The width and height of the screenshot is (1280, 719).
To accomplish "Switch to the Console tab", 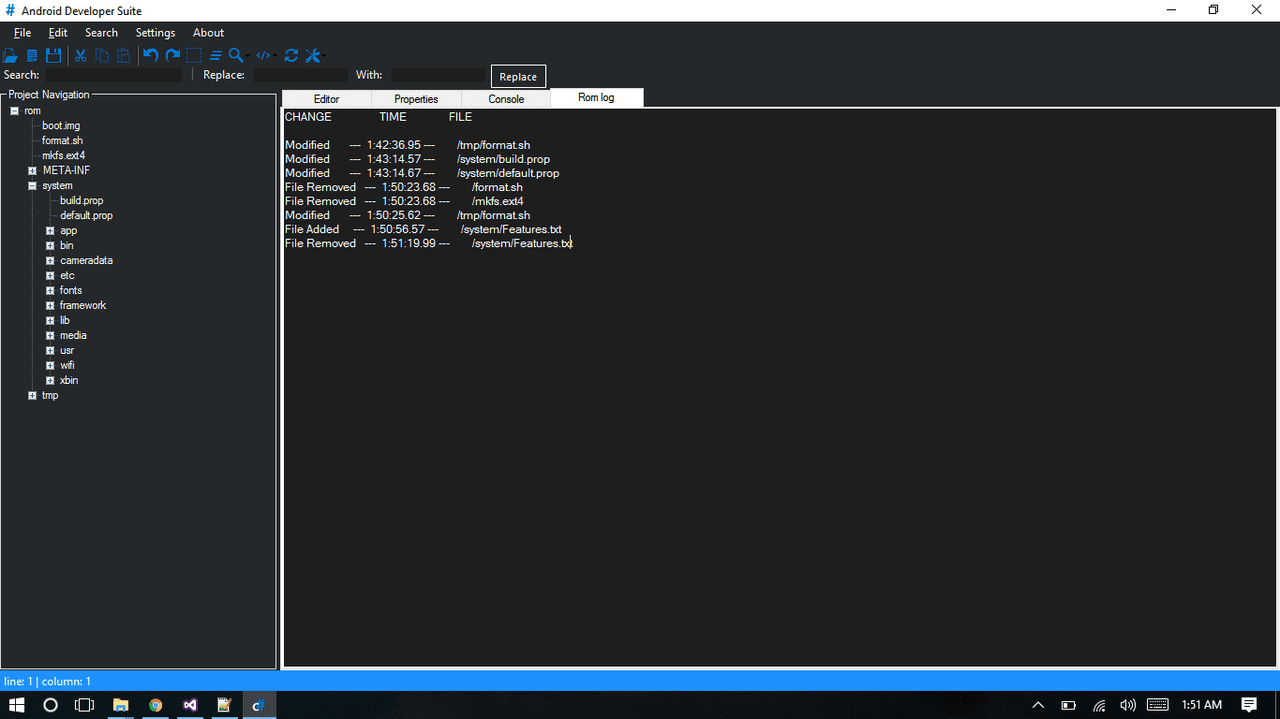I will pyautogui.click(x=506, y=99).
